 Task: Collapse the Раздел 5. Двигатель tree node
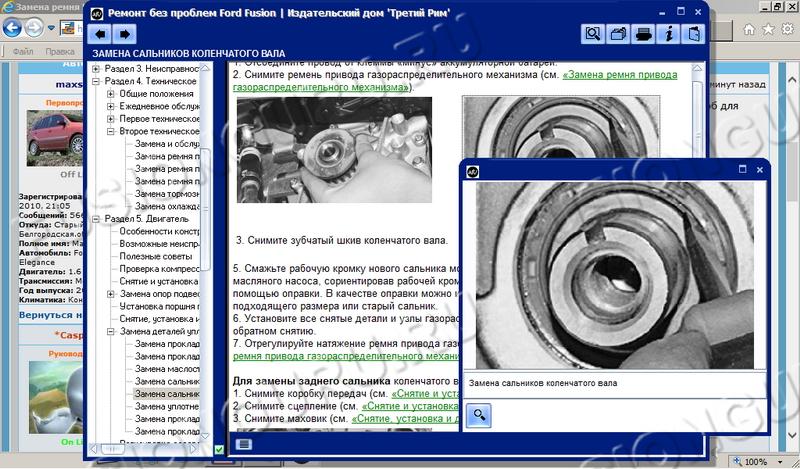pyautogui.click(x=95, y=219)
